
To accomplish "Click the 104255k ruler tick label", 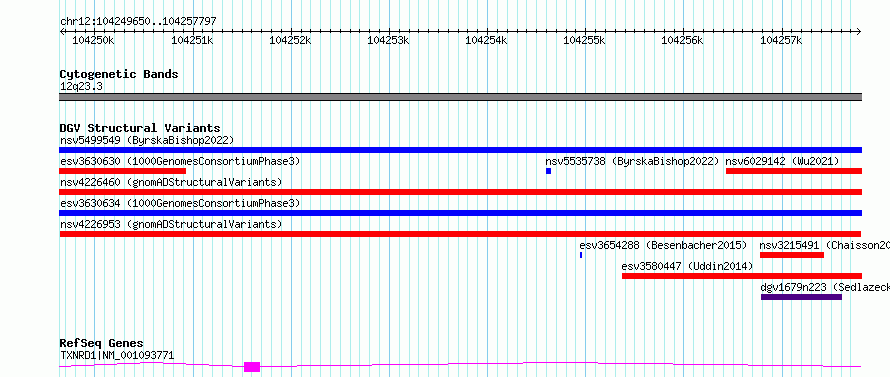I will 585,40.
